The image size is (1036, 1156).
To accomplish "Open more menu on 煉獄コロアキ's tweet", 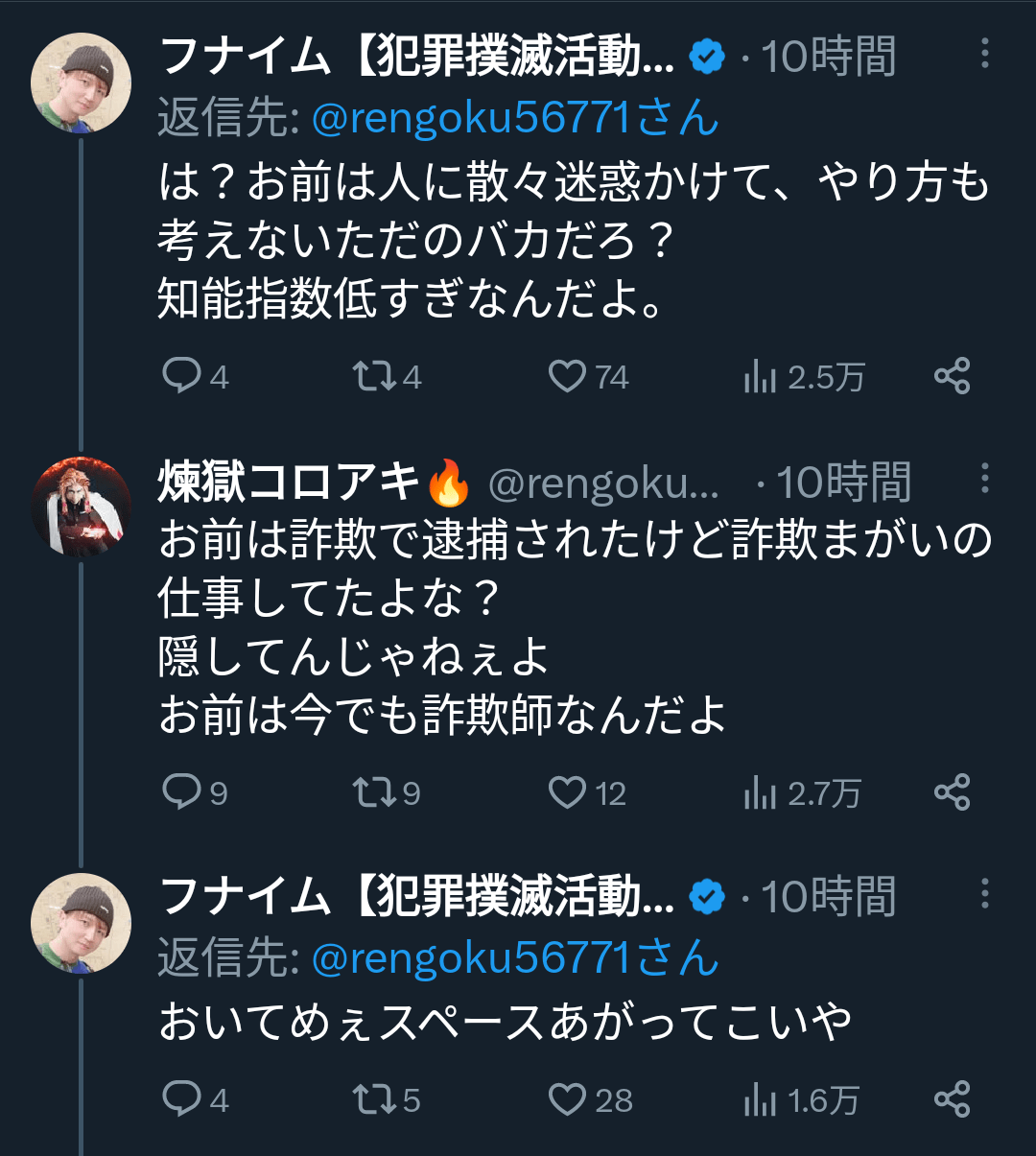I will click(984, 479).
